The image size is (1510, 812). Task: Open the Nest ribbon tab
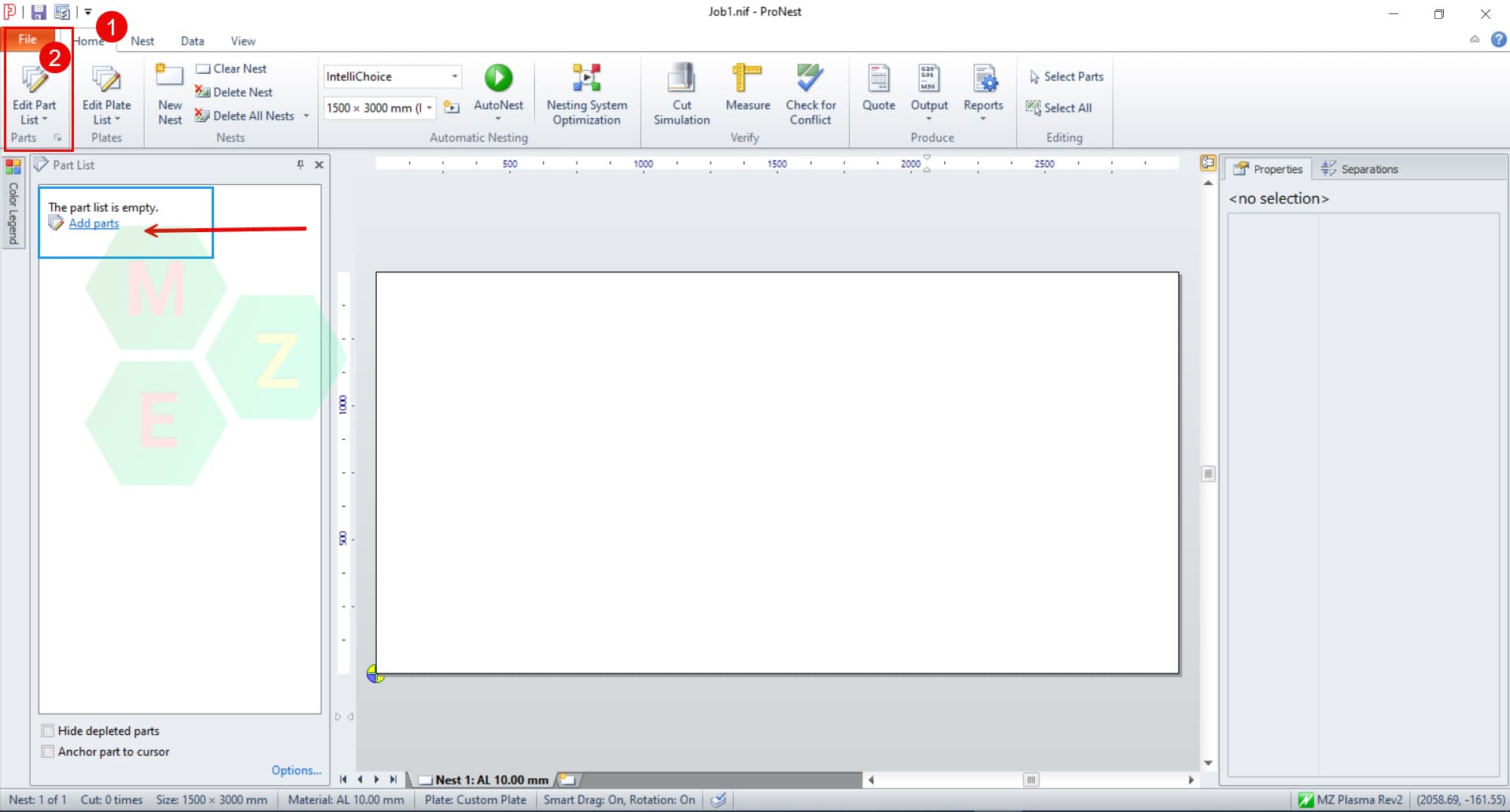142,41
